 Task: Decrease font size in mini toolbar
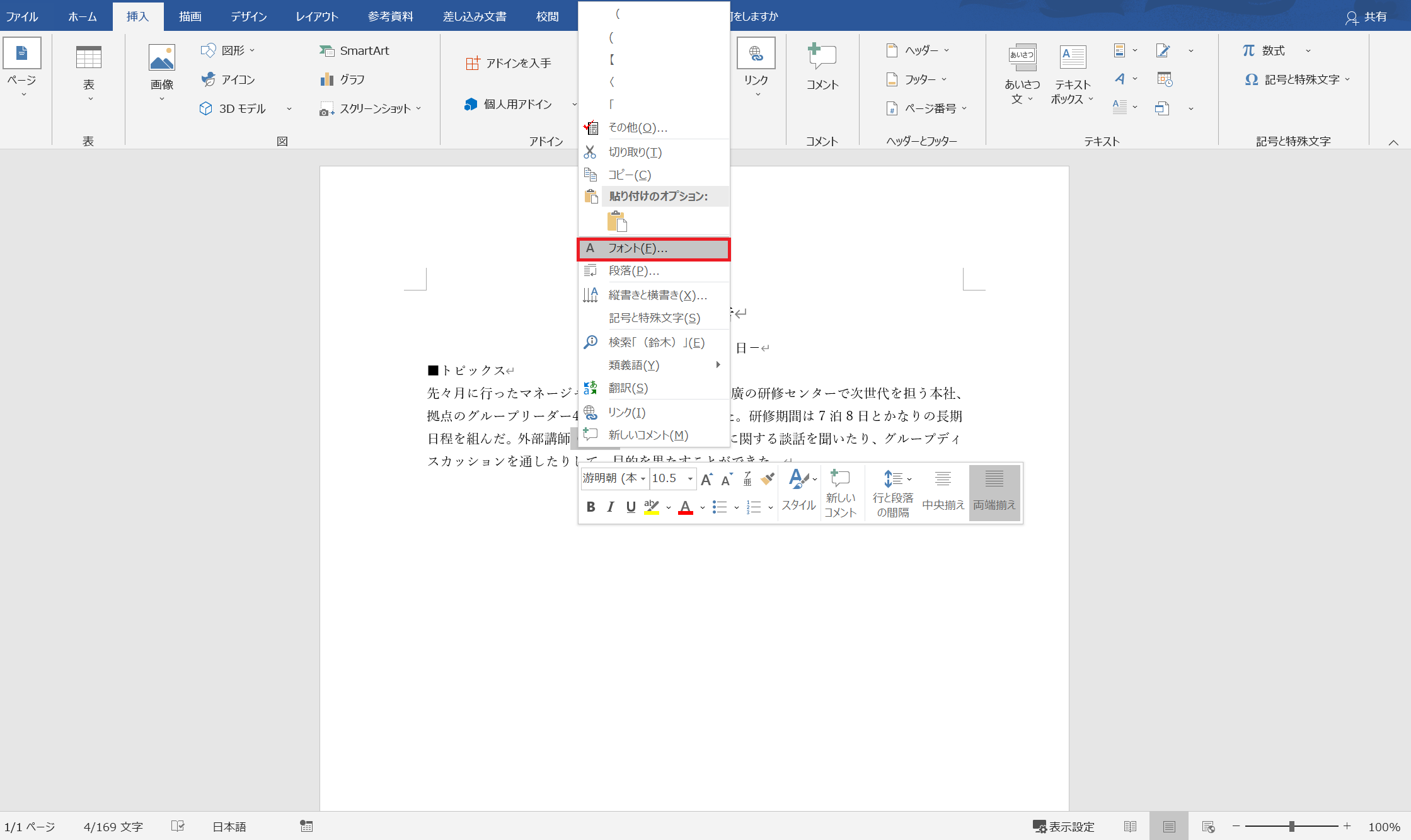coord(727,479)
